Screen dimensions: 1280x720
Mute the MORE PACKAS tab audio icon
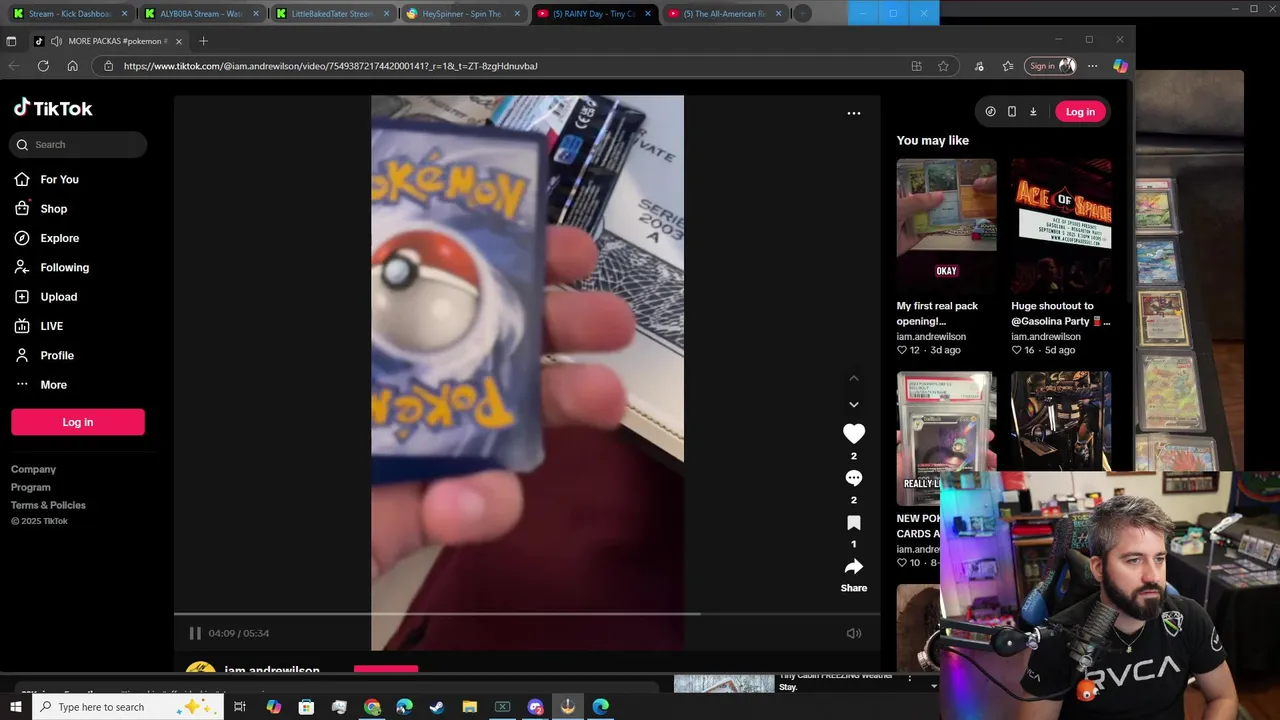tap(56, 41)
